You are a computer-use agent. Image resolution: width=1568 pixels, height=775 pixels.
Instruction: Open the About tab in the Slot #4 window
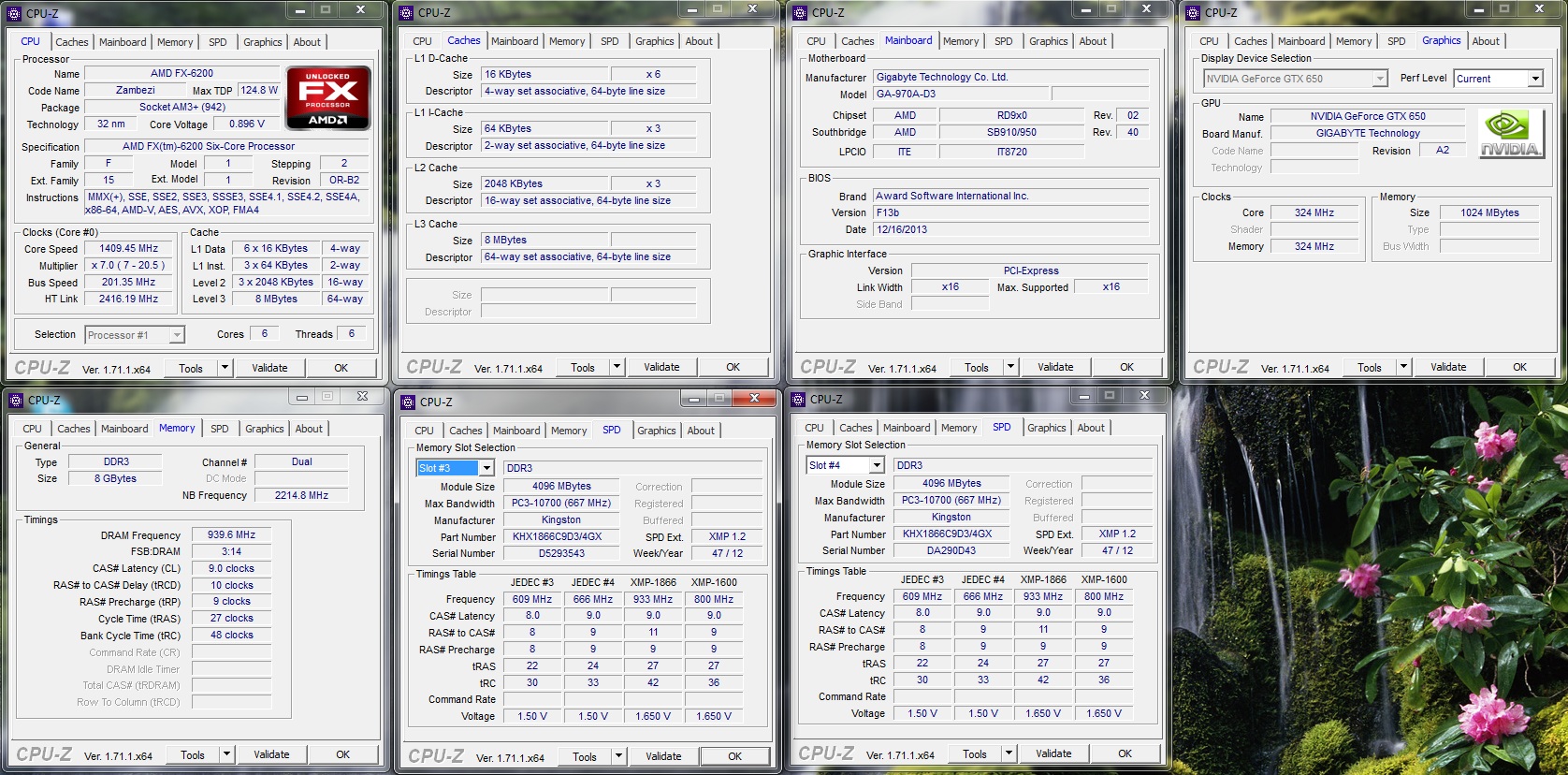click(x=1091, y=428)
